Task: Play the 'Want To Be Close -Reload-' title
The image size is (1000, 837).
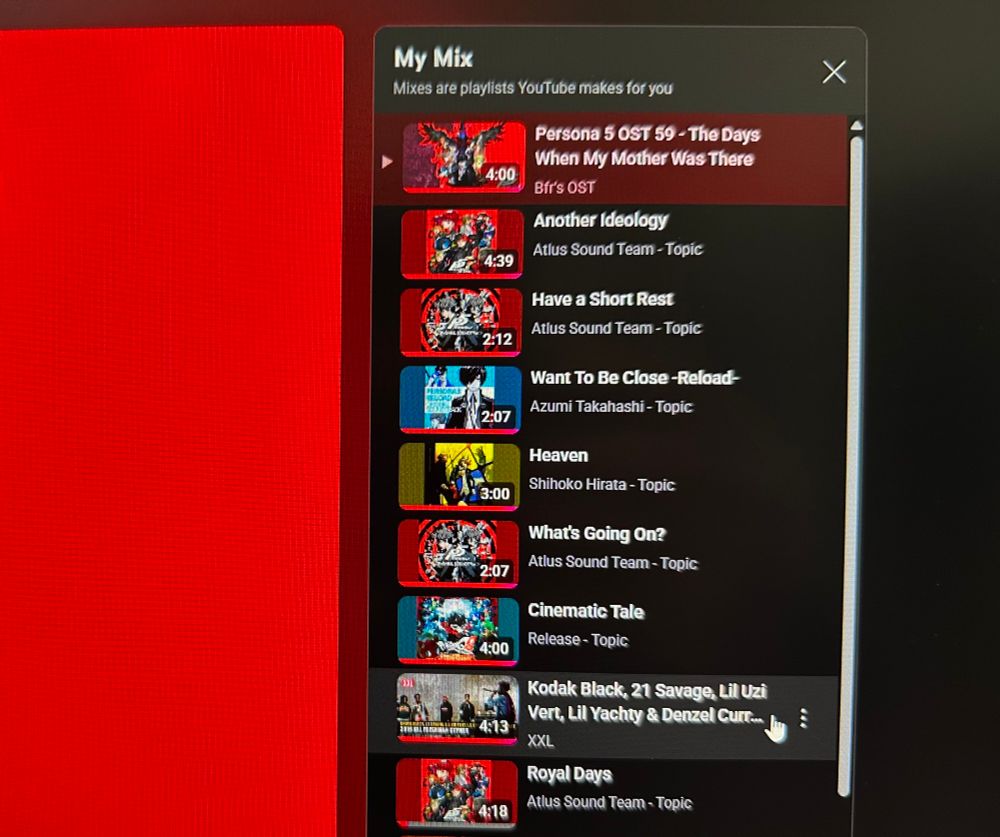Action: [635, 378]
